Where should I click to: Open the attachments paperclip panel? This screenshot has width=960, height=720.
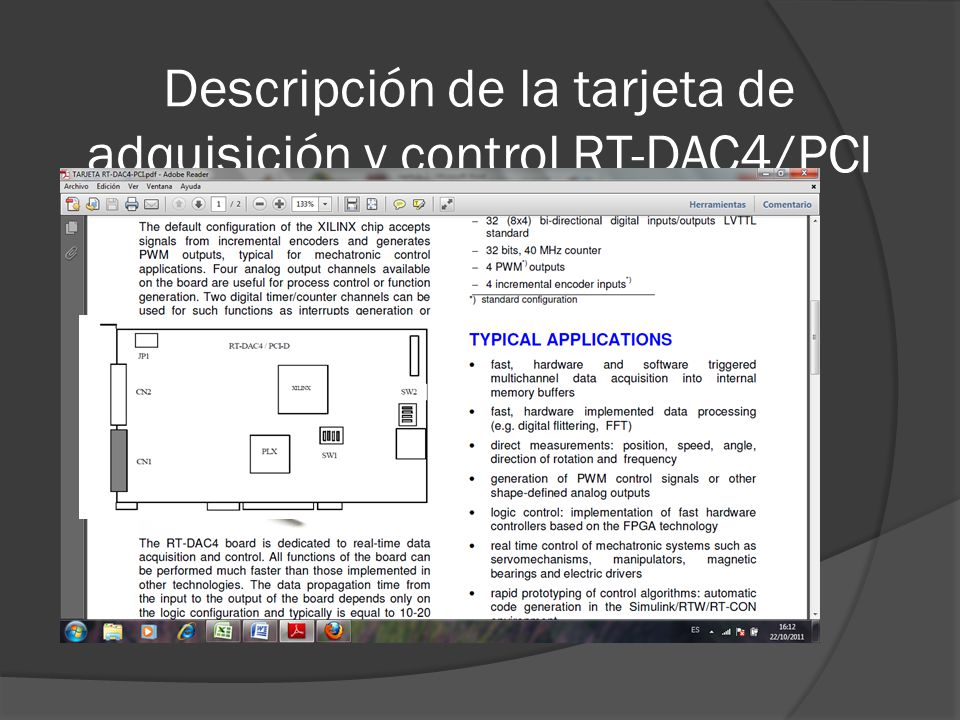pos(72,252)
